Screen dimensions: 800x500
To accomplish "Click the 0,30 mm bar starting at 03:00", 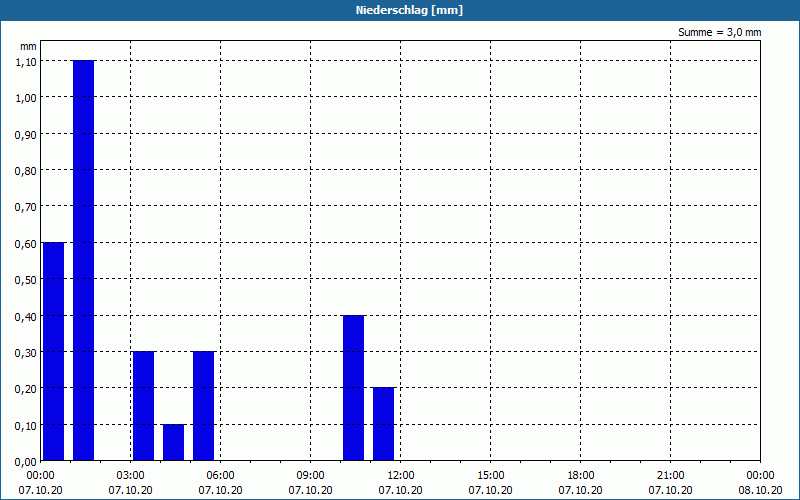I will coord(143,406).
